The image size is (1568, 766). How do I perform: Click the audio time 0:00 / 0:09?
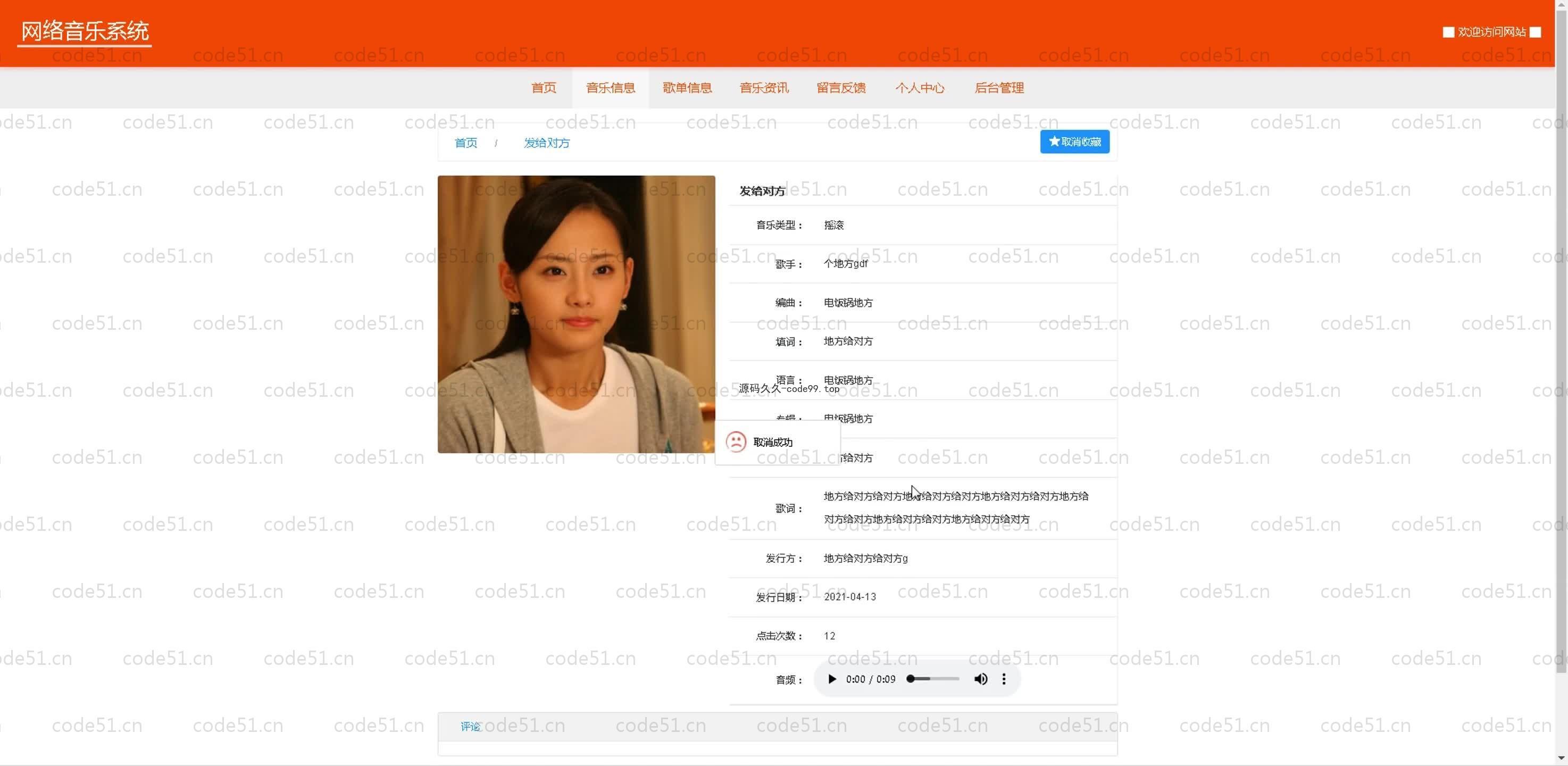click(871, 679)
